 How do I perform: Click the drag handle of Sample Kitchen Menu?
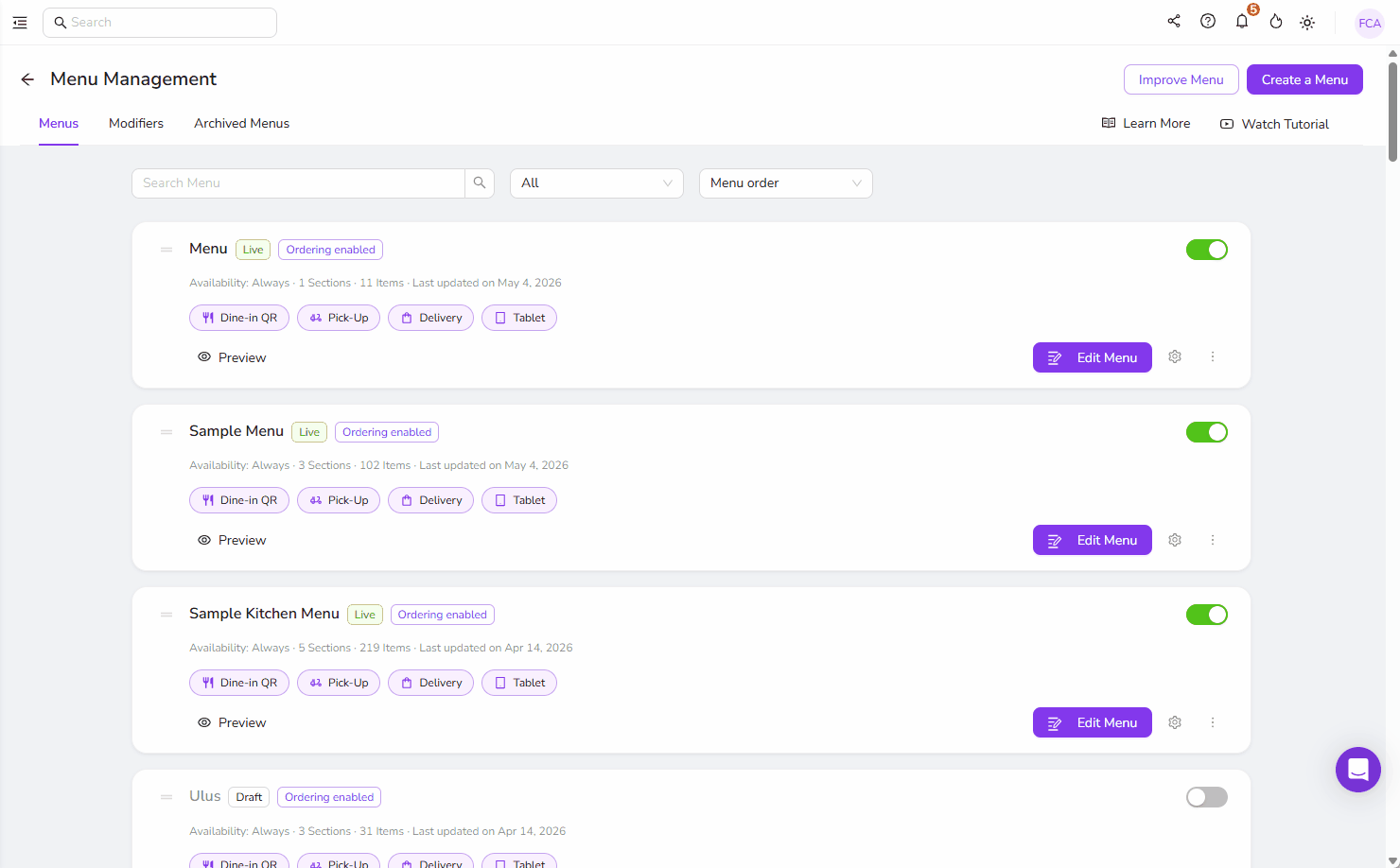166,615
